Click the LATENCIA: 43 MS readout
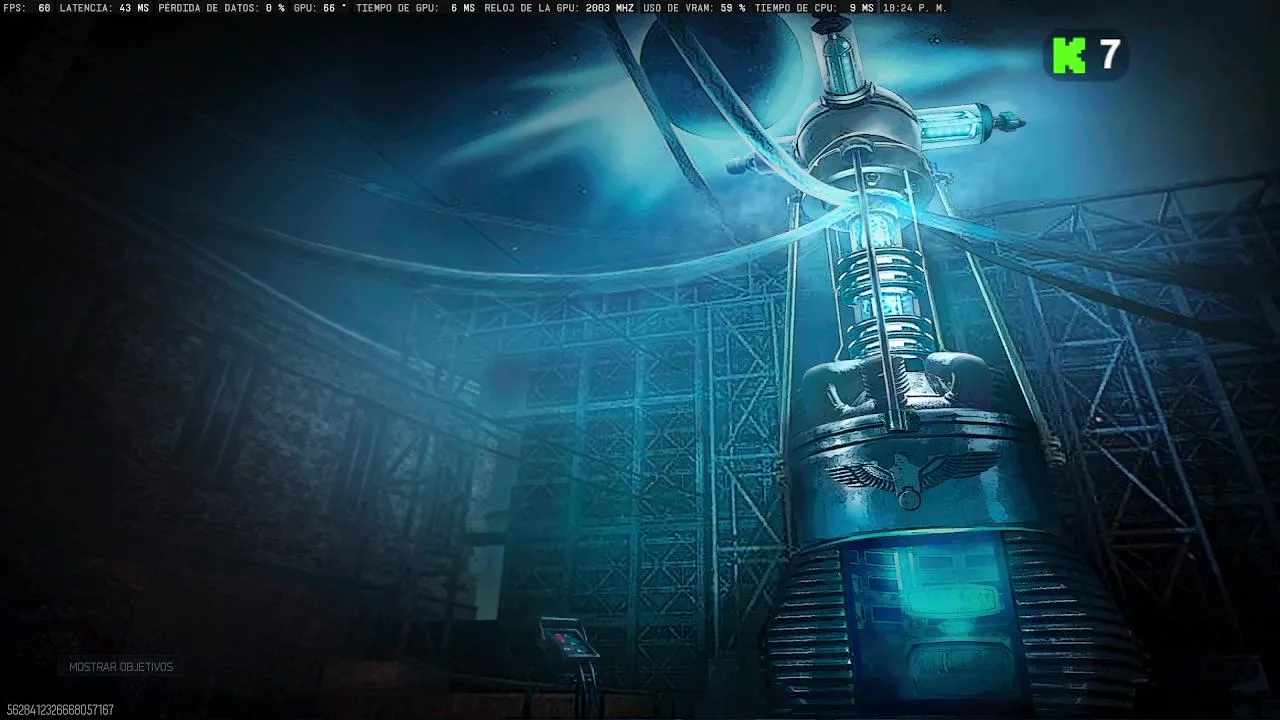Viewport: 1280px width, 720px height. (104, 8)
